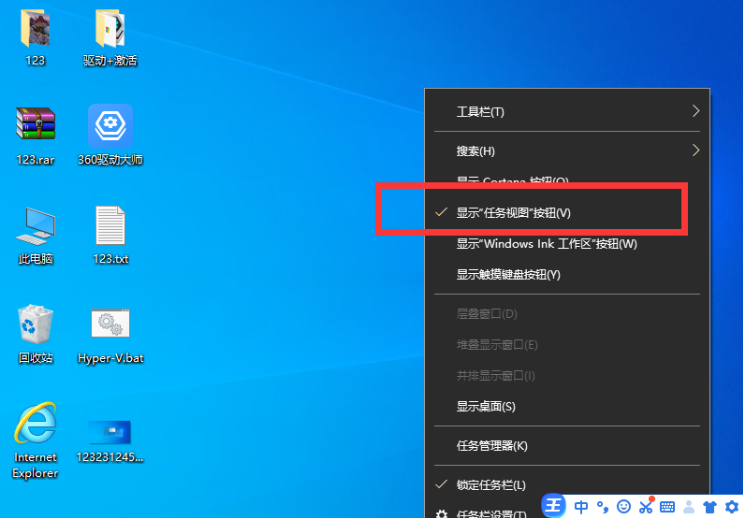Click the IME scissors screenshot icon
Viewport: 743px width, 518px height.
(646, 506)
